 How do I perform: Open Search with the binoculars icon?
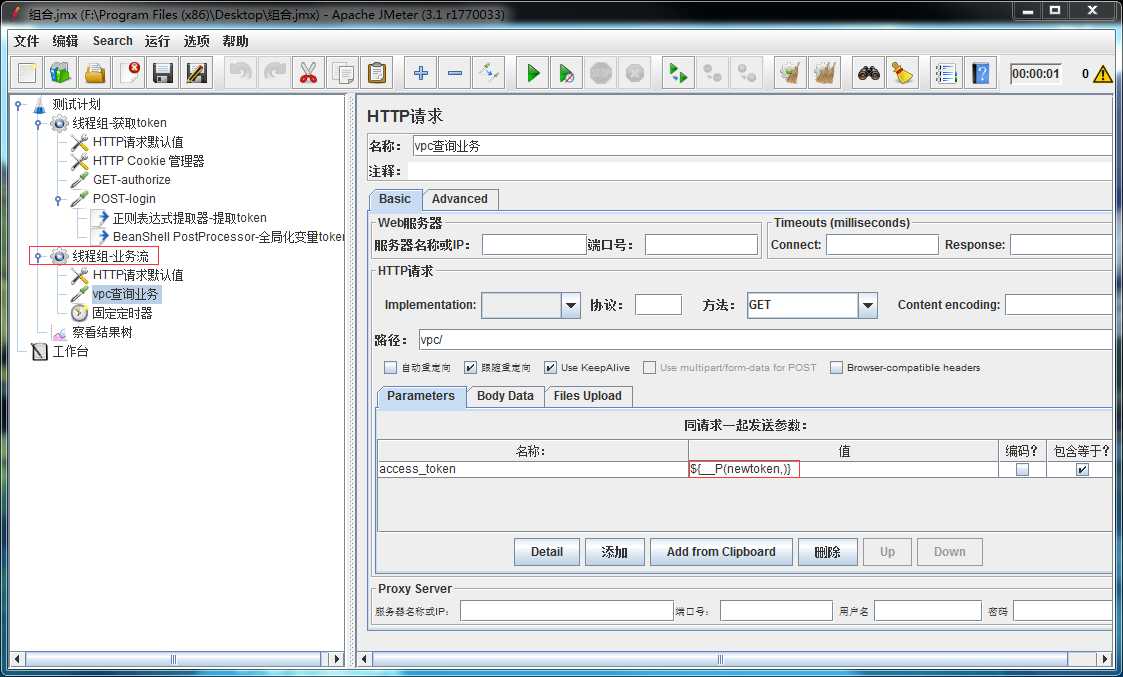pyautogui.click(x=869, y=73)
